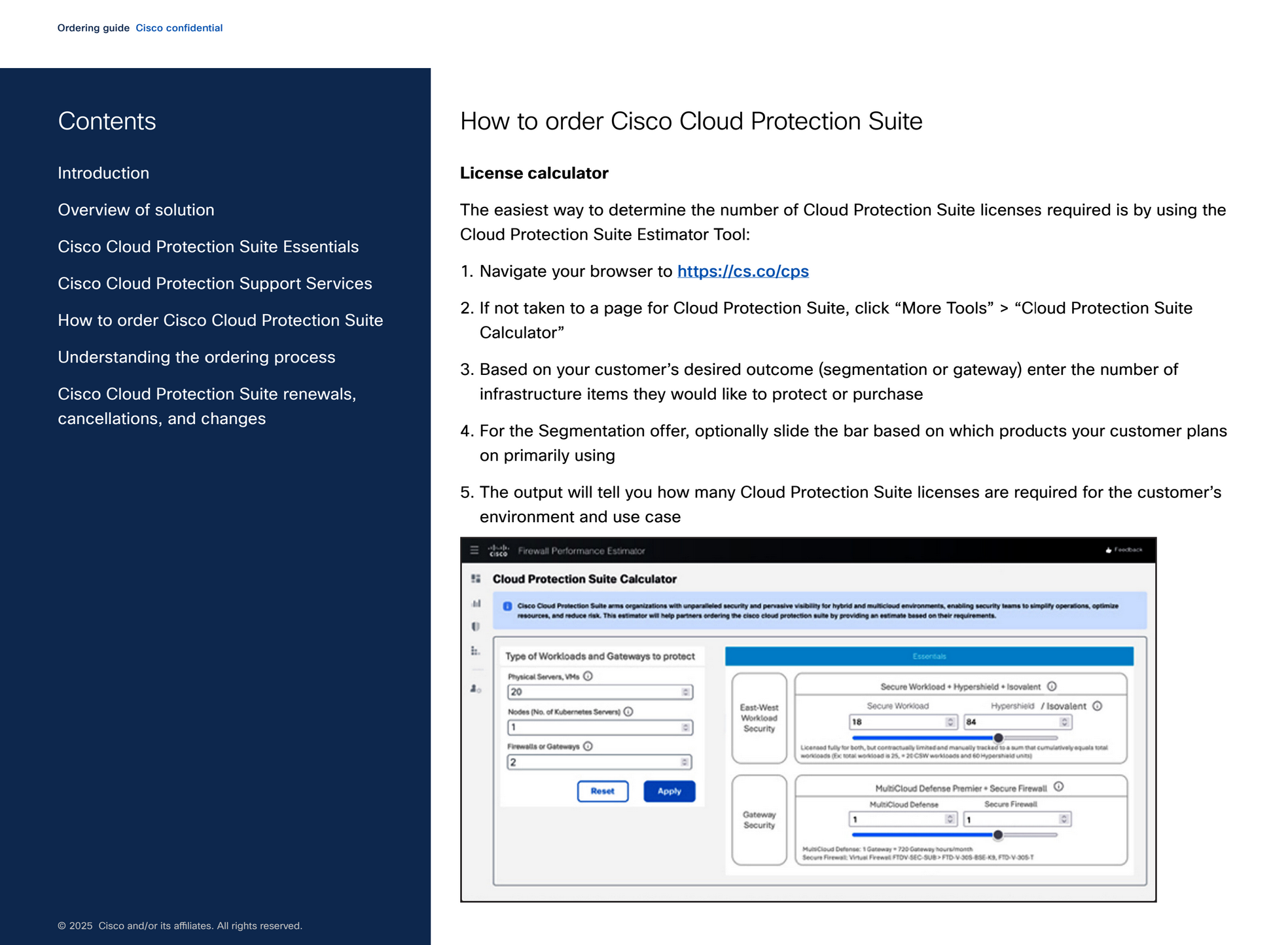Select the bar chart icon in the sidebar
The width and height of the screenshot is (1288, 945).
[x=476, y=603]
